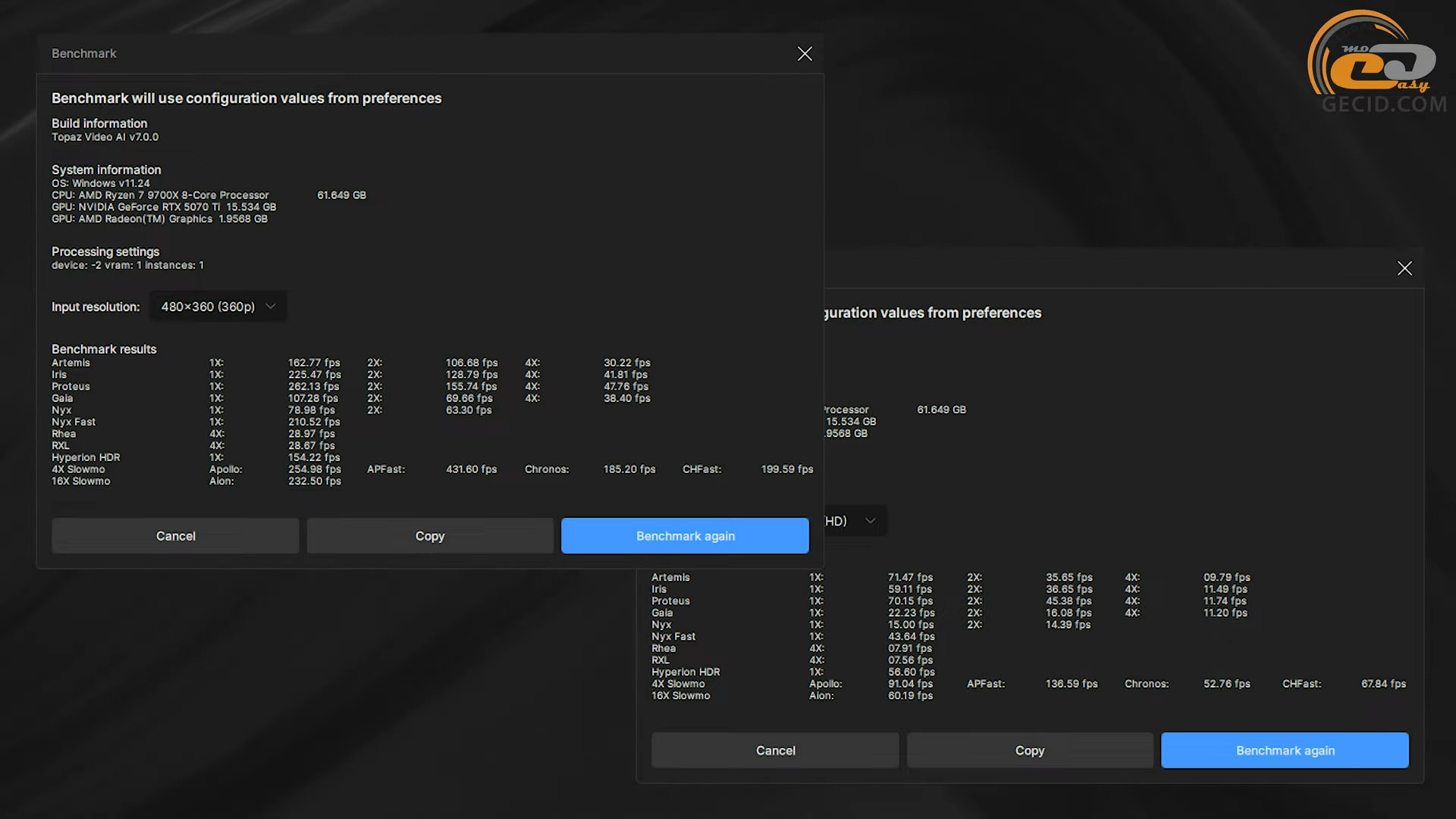1456x819 pixels.
Task: Click Iris 4X value 41.81 fps
Action: [x=625, y=375]
